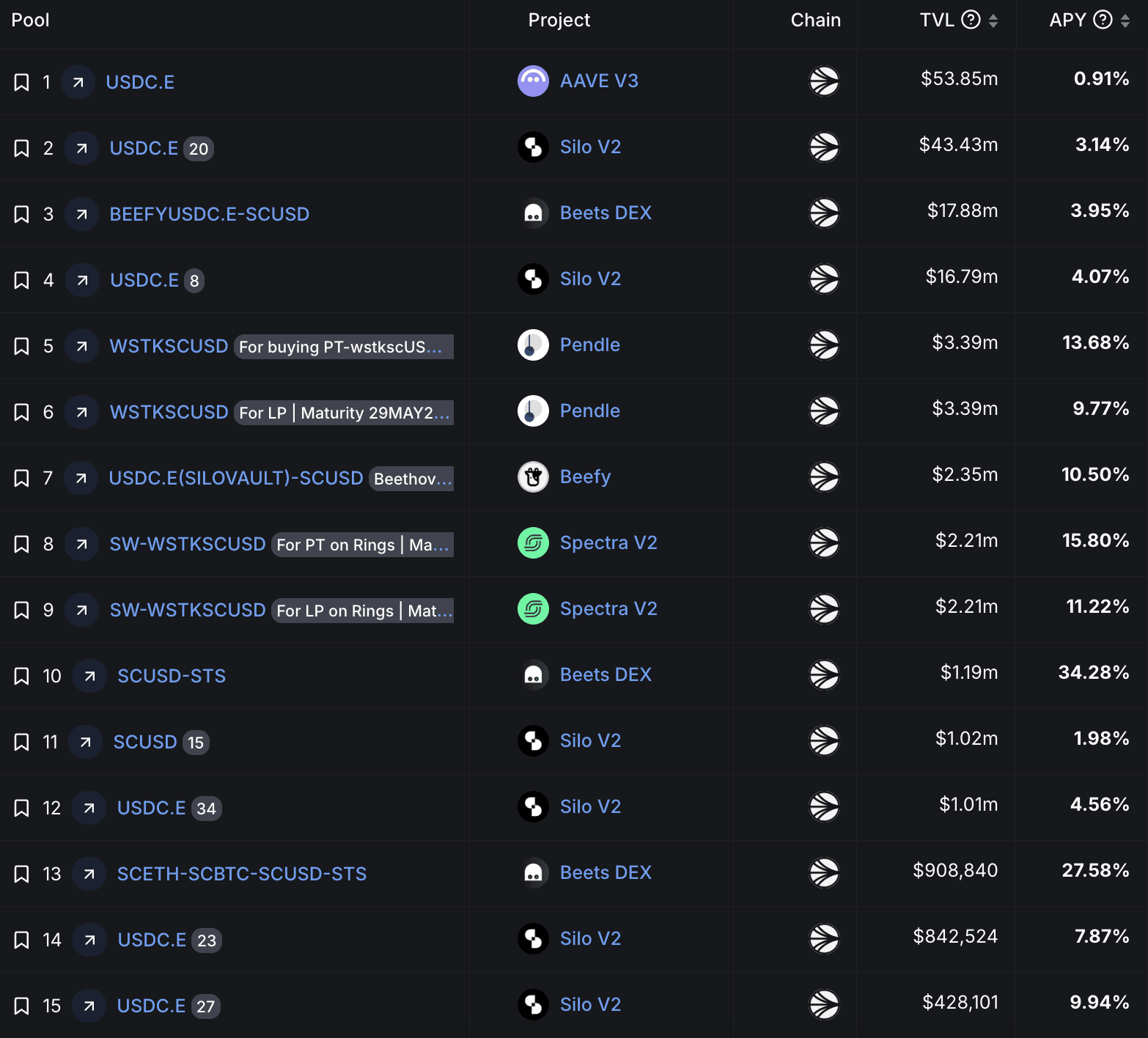Open the USDC.E(SILOVAULT)-SCUSD pool link
1148x1038 pixels.
point(235,478)
